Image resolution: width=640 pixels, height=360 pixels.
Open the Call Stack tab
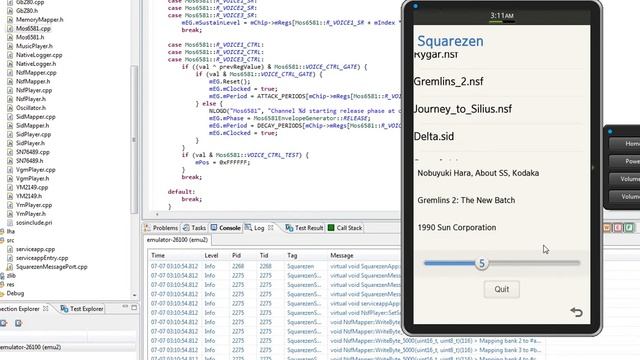click(x=345, y=228)
